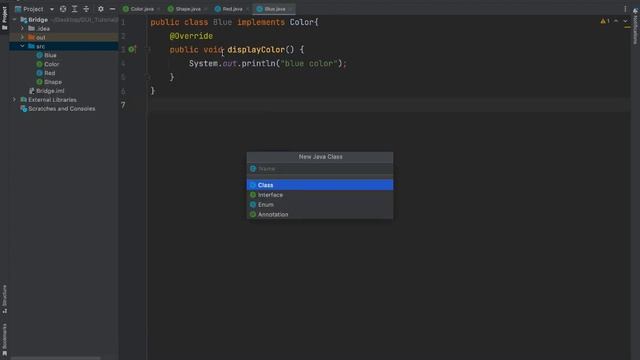
Task: Open the Project panel settings gear
Action: (101, 9)
